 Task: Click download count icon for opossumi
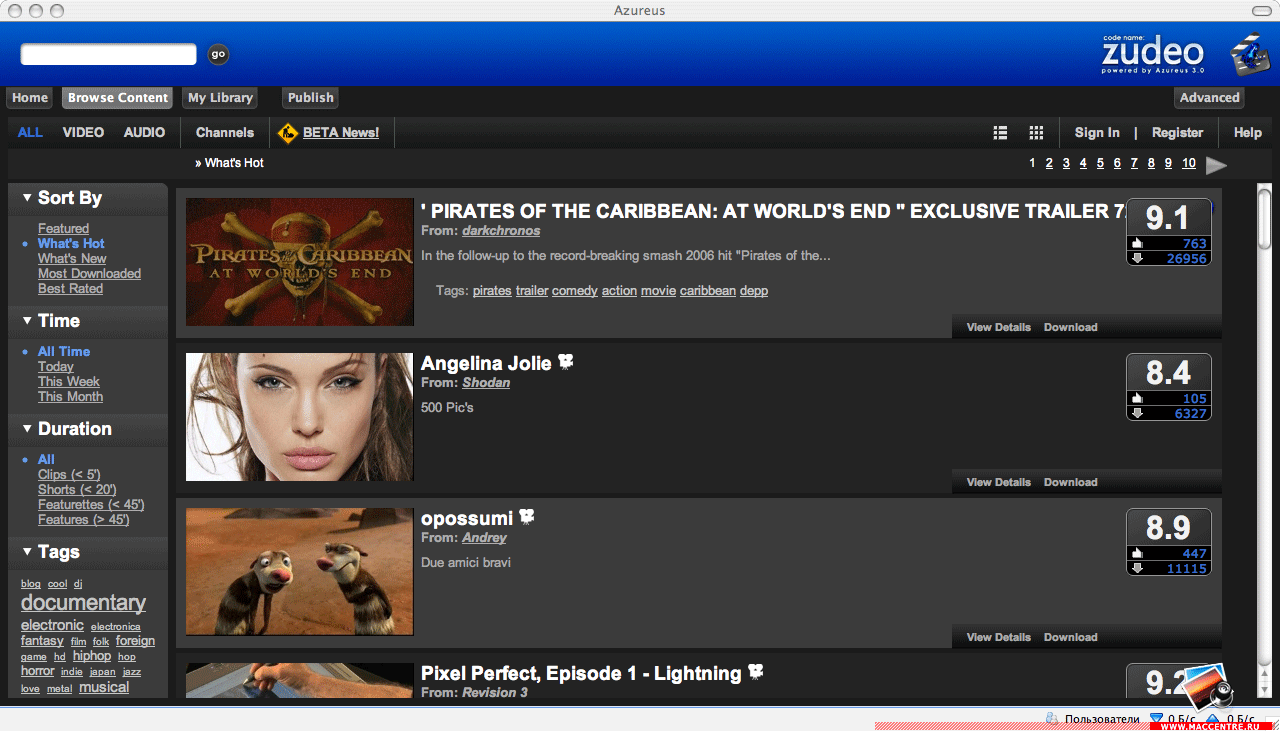point(1137,568)
